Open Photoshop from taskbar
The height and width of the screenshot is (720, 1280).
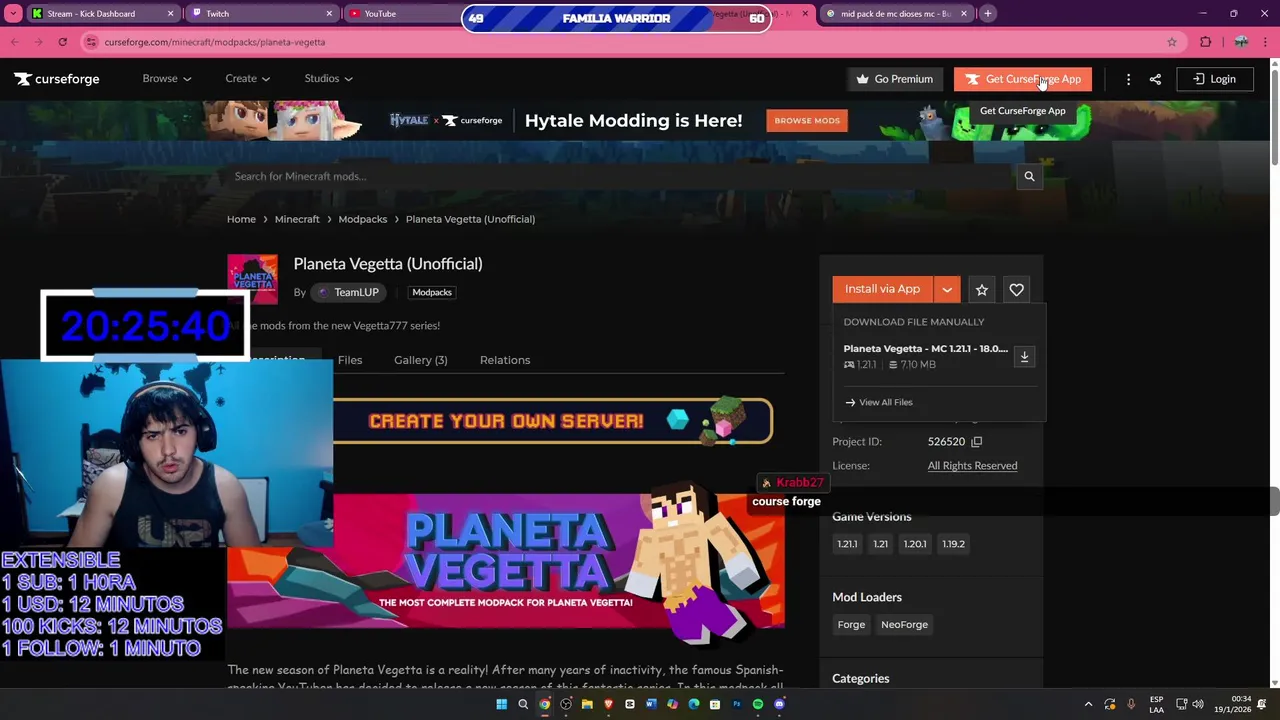tap(737, 704)
